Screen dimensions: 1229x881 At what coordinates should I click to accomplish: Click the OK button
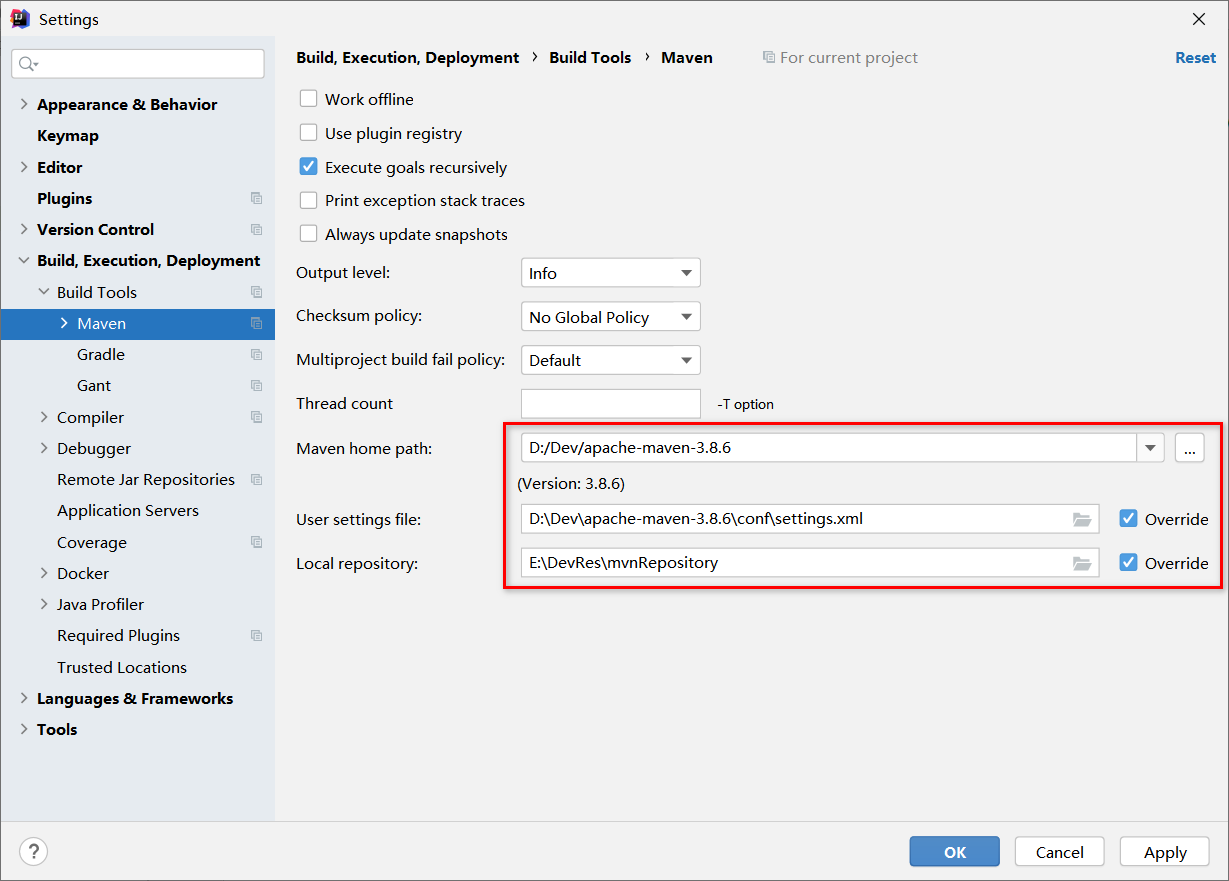tap(954, 852)
